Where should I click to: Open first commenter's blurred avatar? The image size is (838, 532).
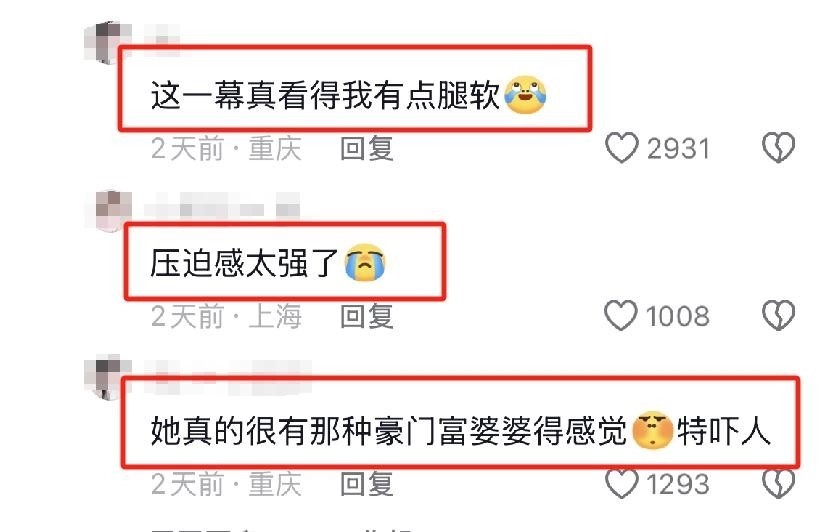(x=105, y=43)
